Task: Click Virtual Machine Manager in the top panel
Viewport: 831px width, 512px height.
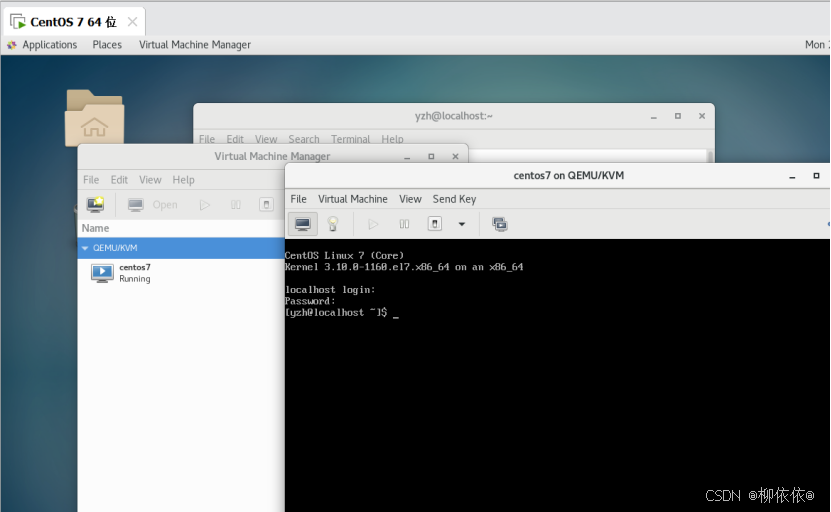Action: point(195,45)
